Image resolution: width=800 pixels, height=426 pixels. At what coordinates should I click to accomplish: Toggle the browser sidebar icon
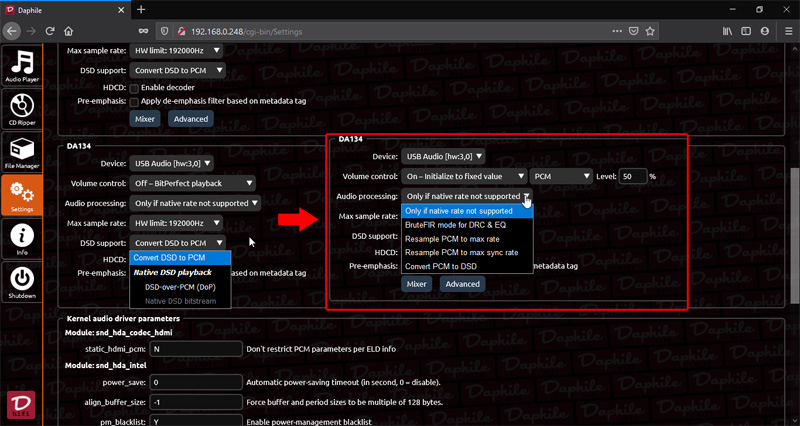tap(746, 31)
